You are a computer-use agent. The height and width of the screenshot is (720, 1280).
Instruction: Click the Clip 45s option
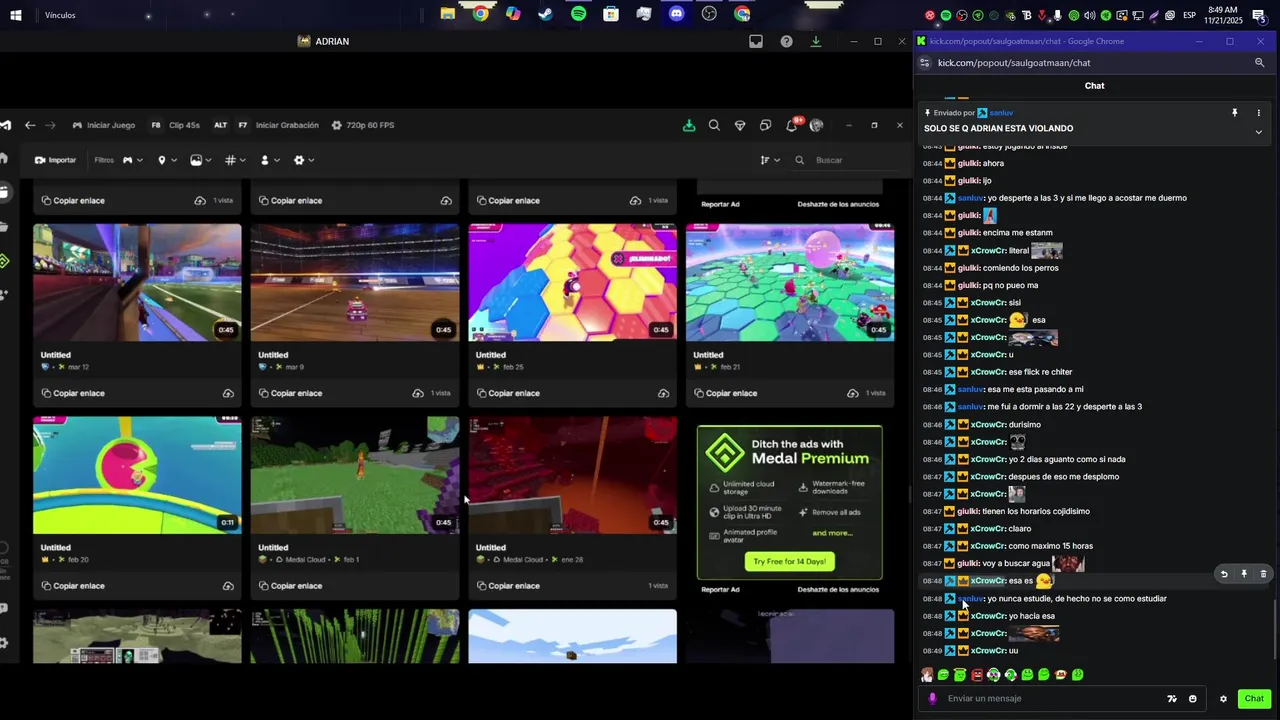[175, 125]
